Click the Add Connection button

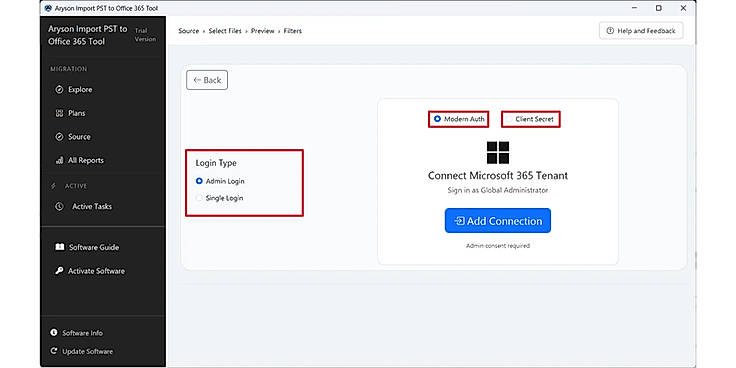tap(498, 221)
